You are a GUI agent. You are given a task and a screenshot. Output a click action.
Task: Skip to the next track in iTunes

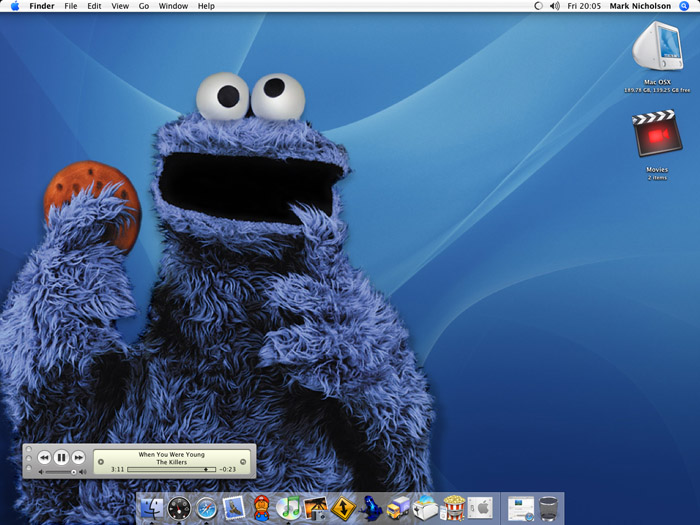[79, 458]
